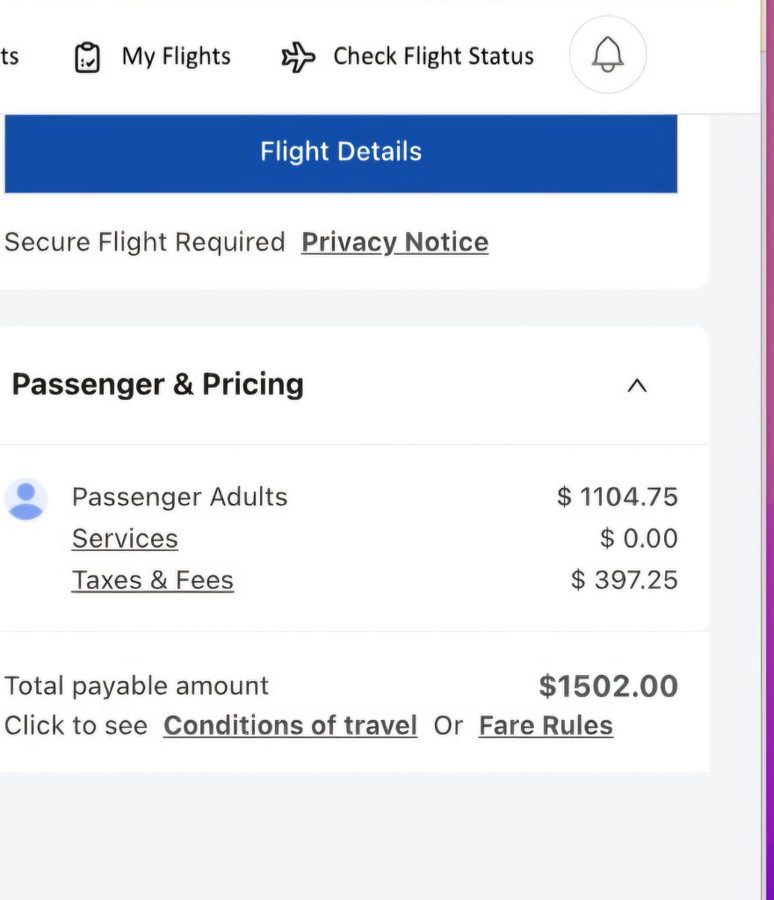
Task: Go to Check Flight Status
Action: (433, 57)
